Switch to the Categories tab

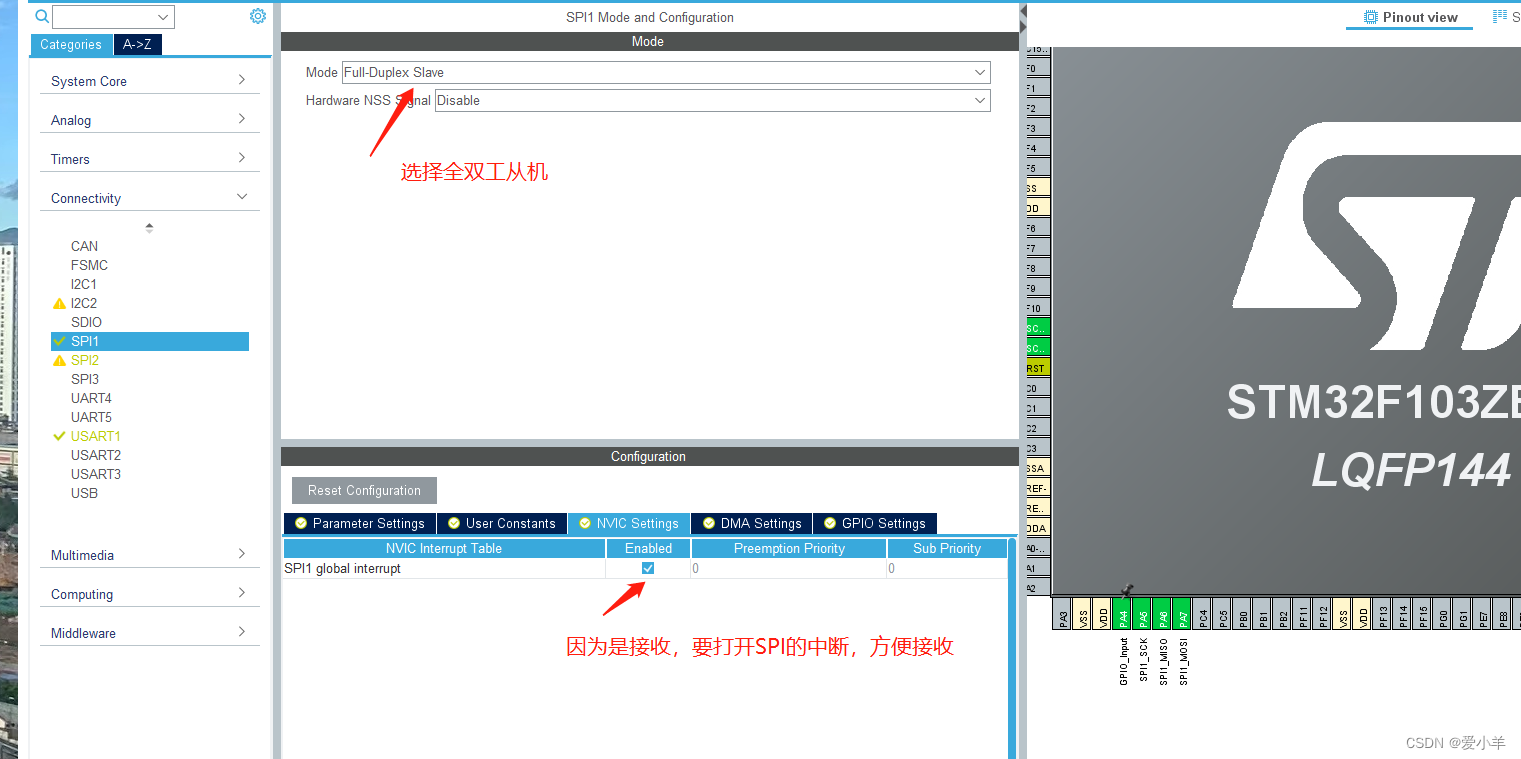71,44
